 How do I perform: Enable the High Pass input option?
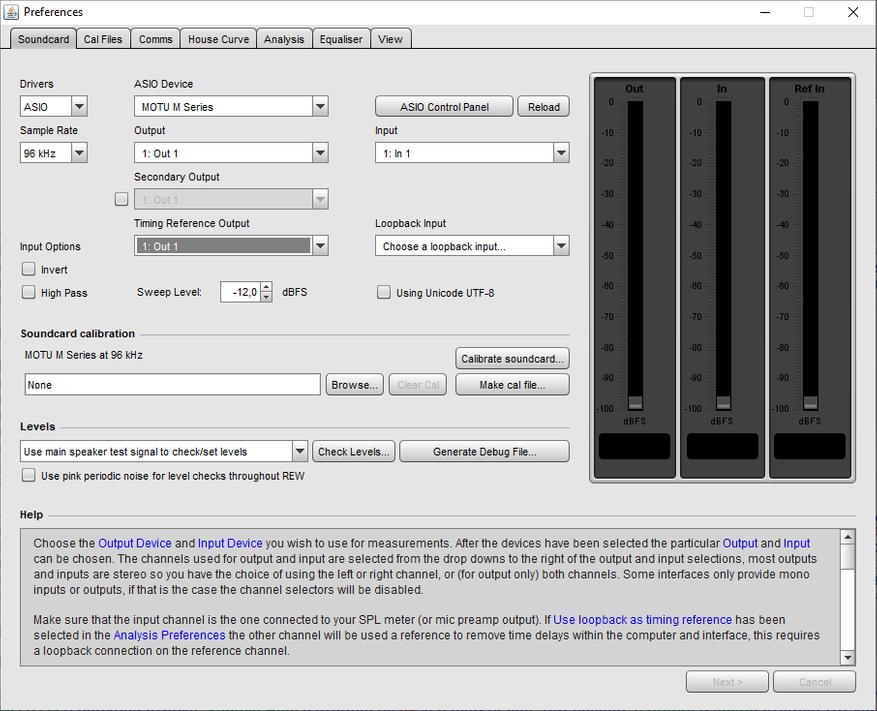click(x=29, y=292)
